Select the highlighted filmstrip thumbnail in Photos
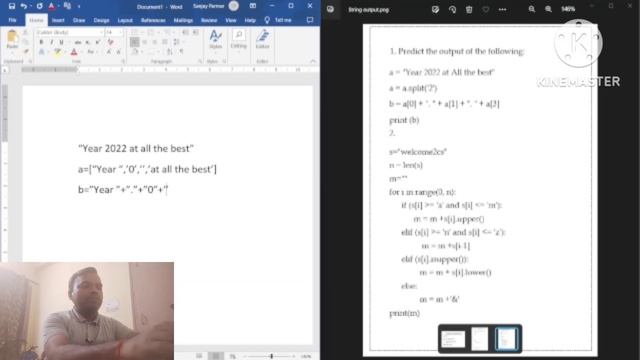The width and height of the screenshot is (640, 360). tap(507, 338)
